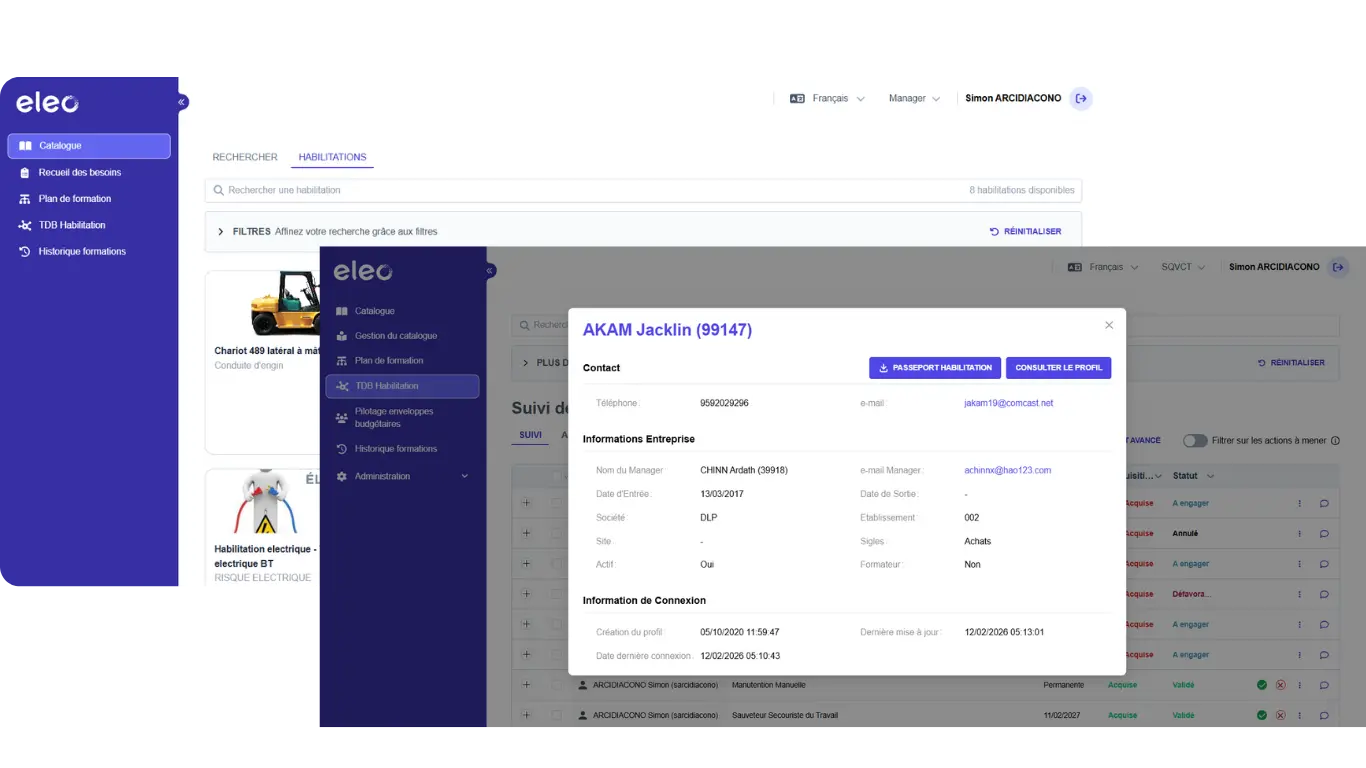Tick the checkbox on the Manutention Manuelle row

tap(557, 685)
